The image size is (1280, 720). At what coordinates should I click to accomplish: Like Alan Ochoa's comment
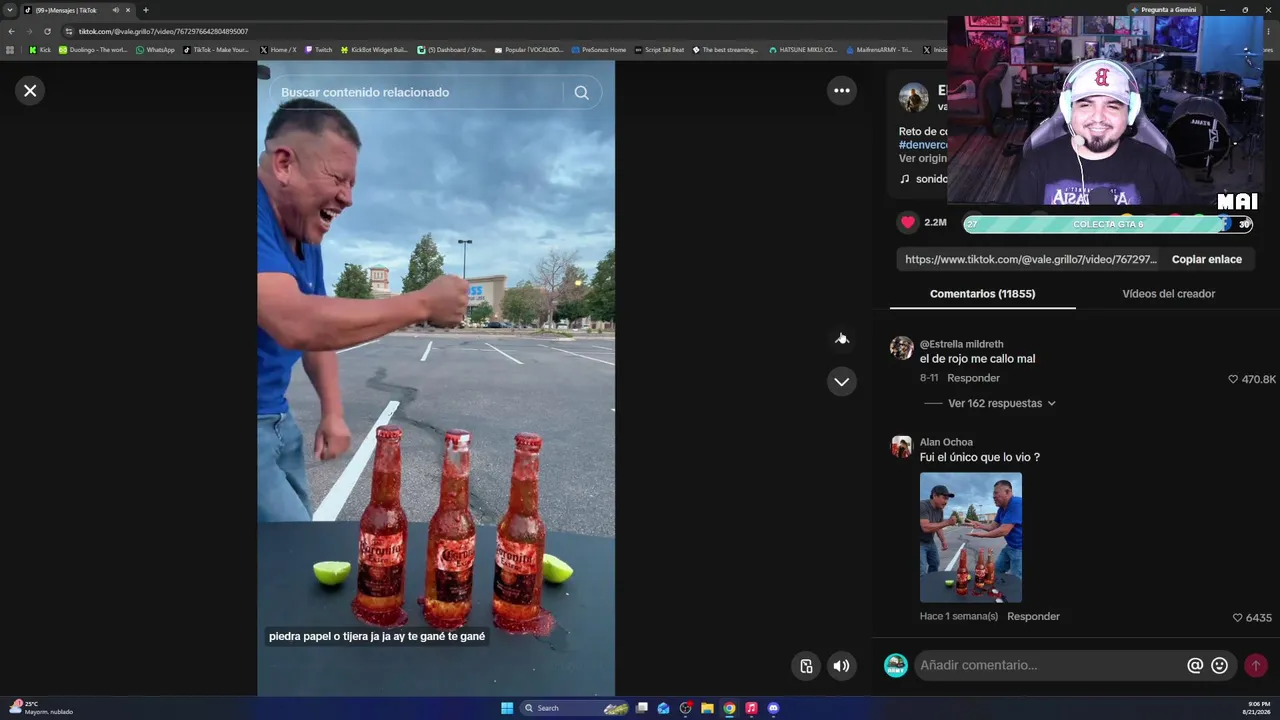pyautogui.click(x=1237, y=618)
